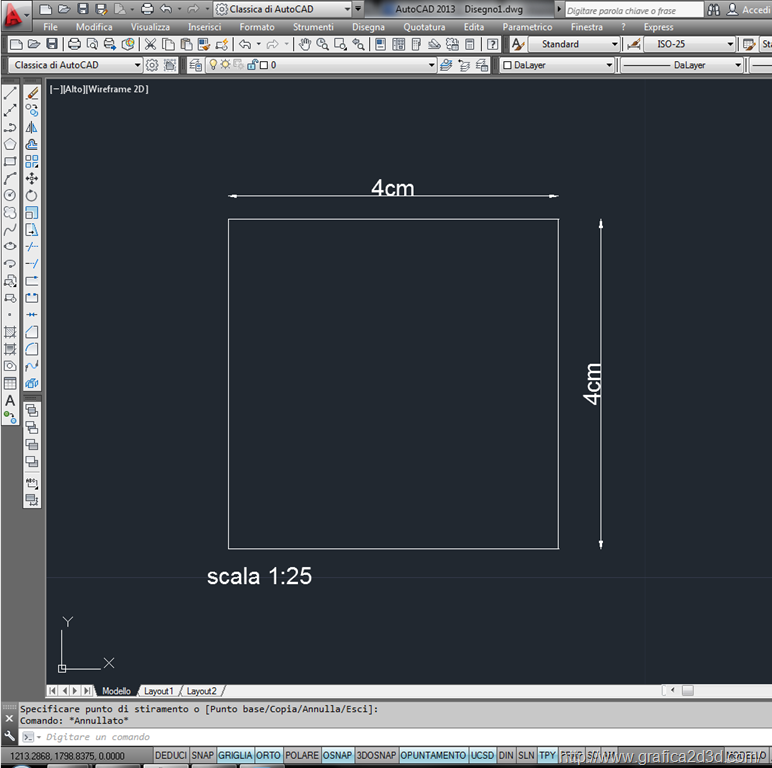
Task: Open the Classica di AutoCAD workspace dropdown
Action: pos(76,65)
